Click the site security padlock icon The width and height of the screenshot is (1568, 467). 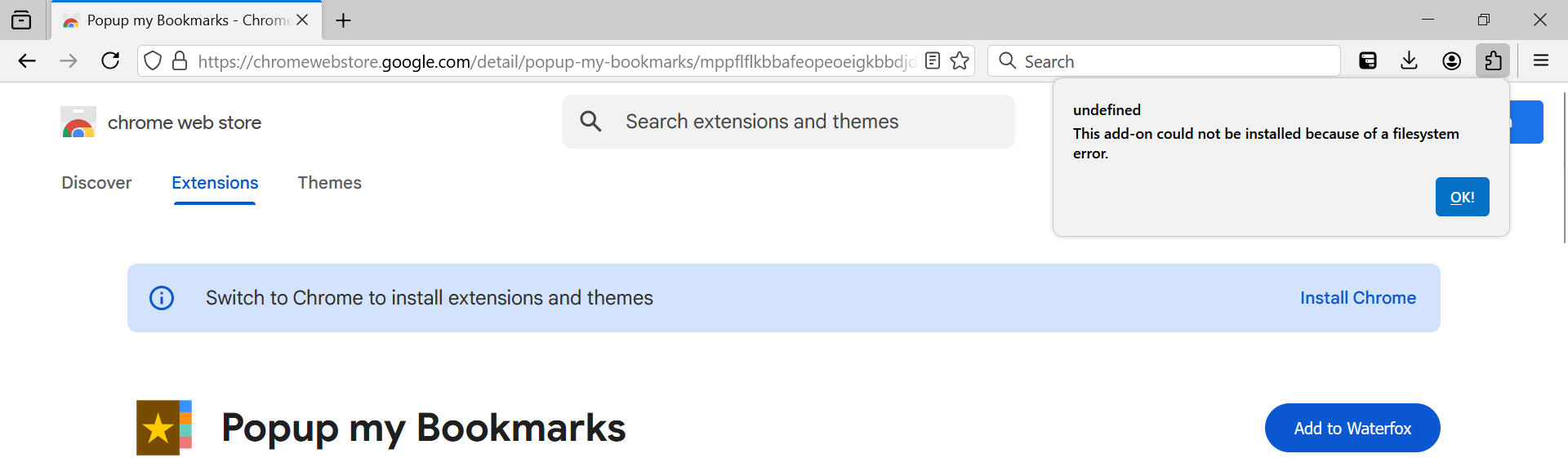(x=180, y=61)
